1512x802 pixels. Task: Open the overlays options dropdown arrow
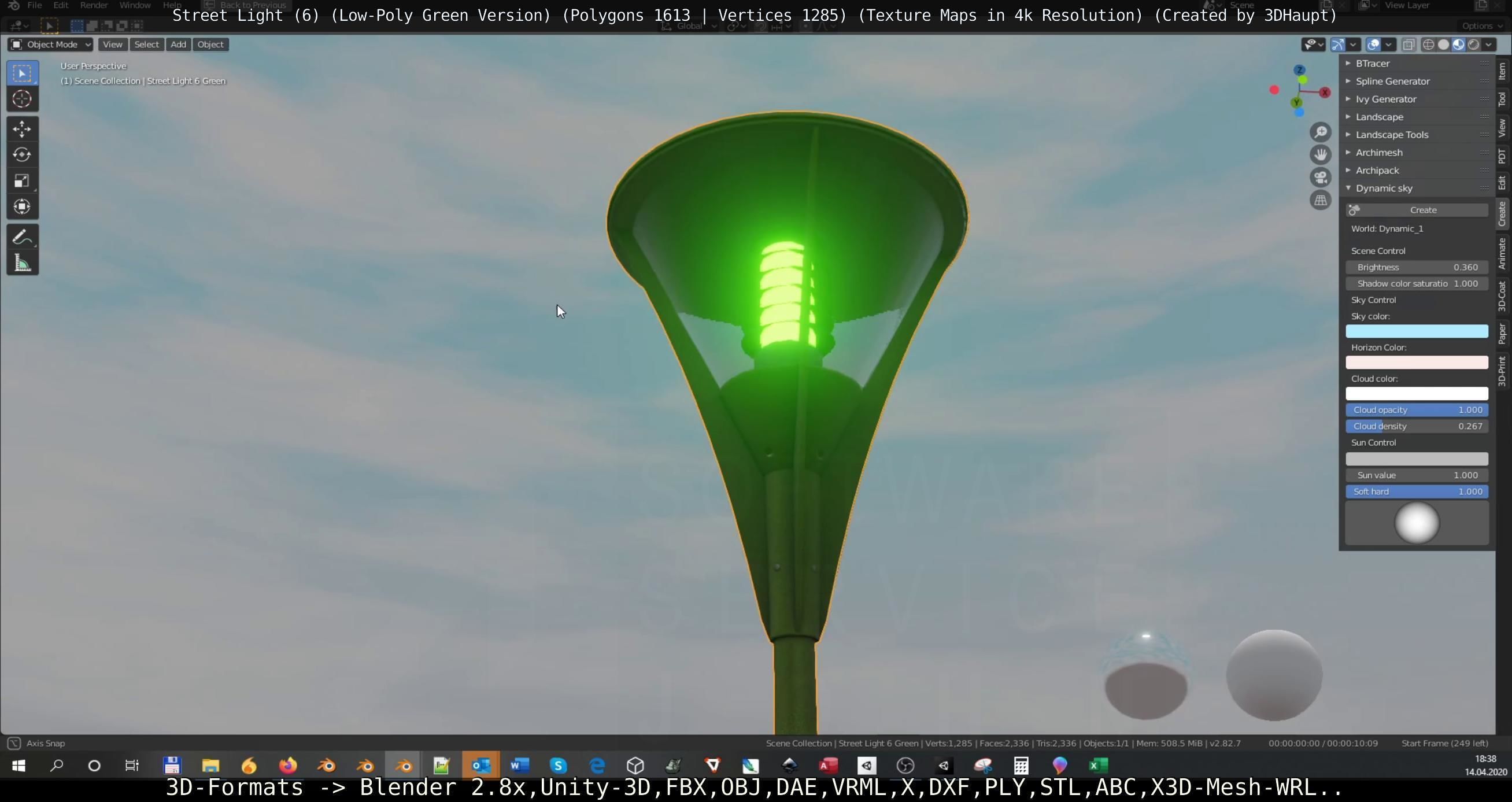[1388, 45]
